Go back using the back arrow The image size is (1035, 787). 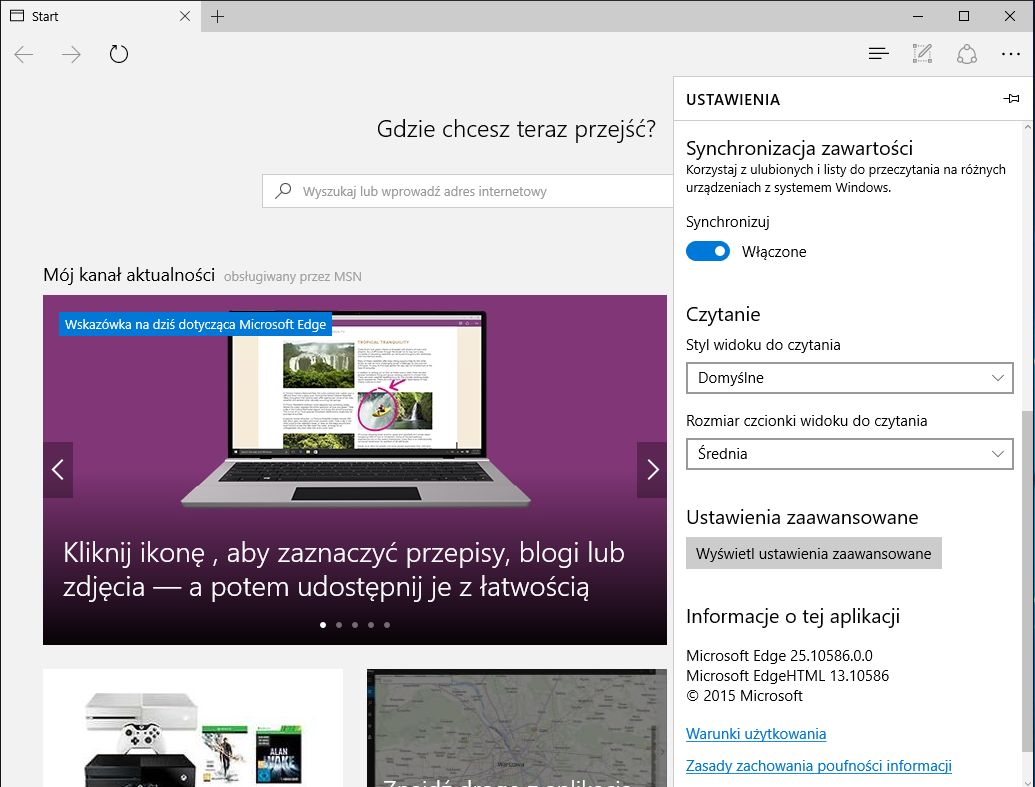point(24,54)
